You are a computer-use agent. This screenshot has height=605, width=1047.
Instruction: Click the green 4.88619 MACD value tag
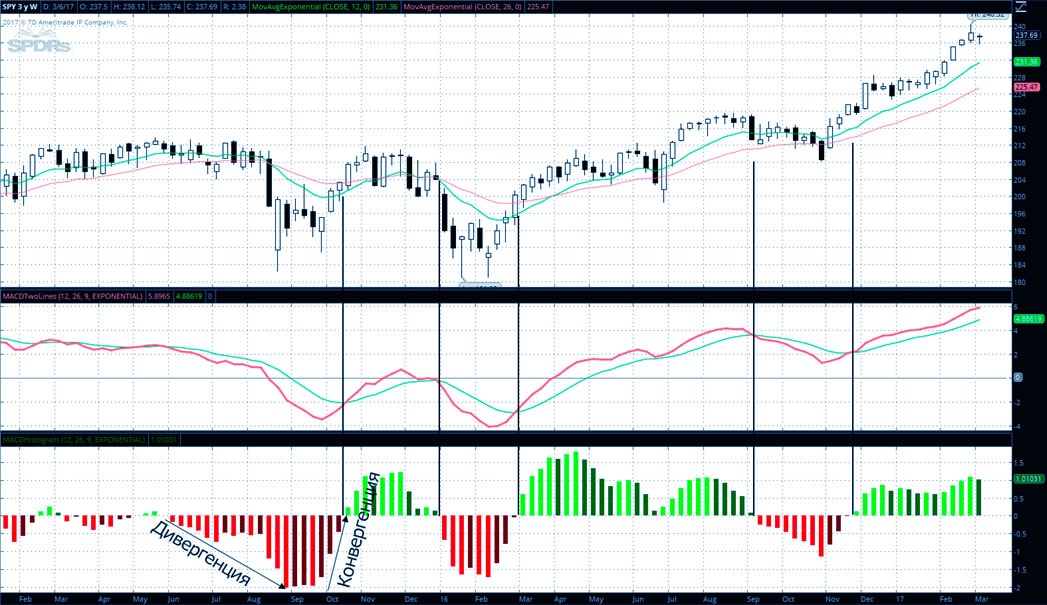pos(1028,318)
